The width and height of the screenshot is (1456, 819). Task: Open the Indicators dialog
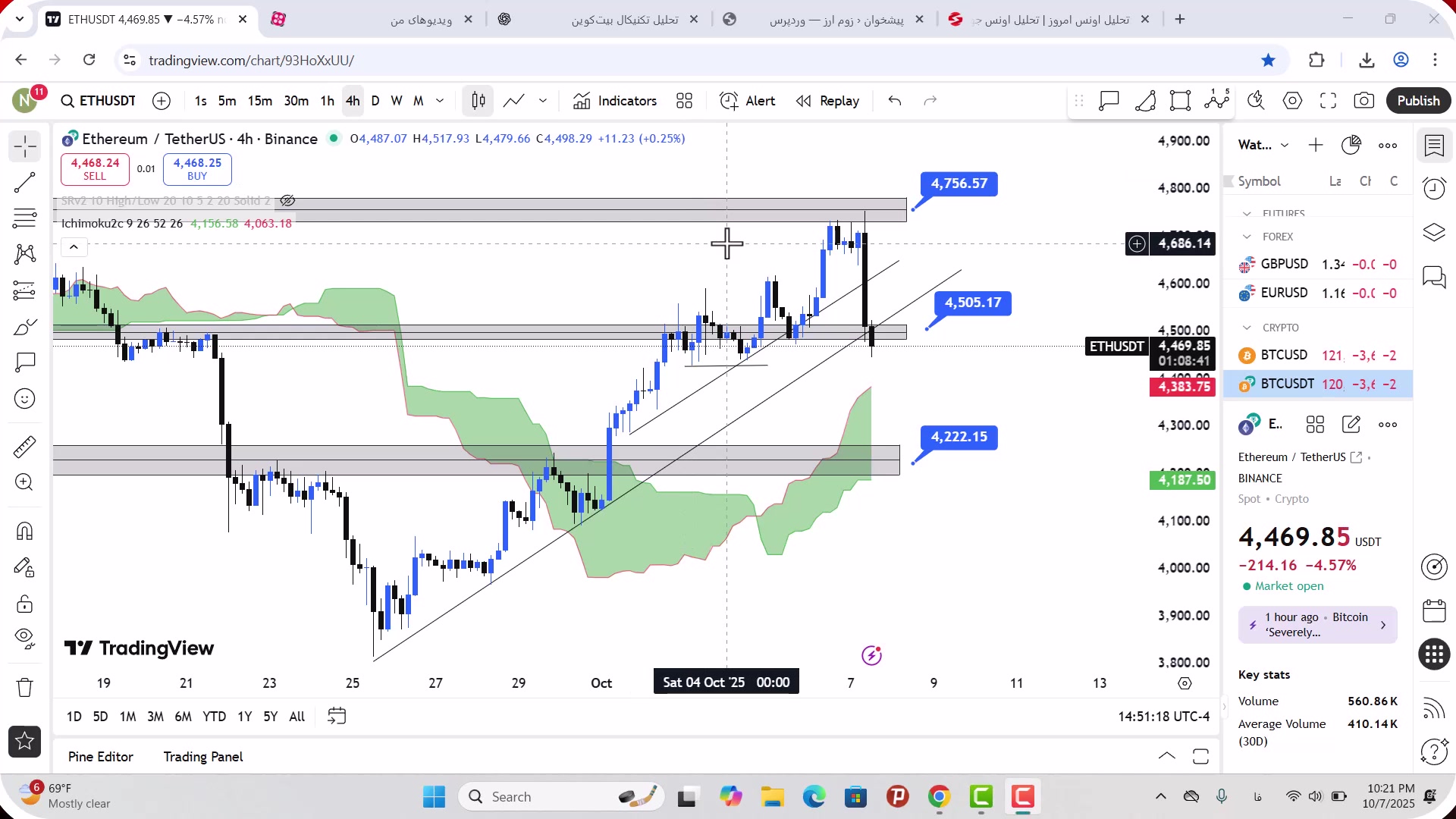615,101
